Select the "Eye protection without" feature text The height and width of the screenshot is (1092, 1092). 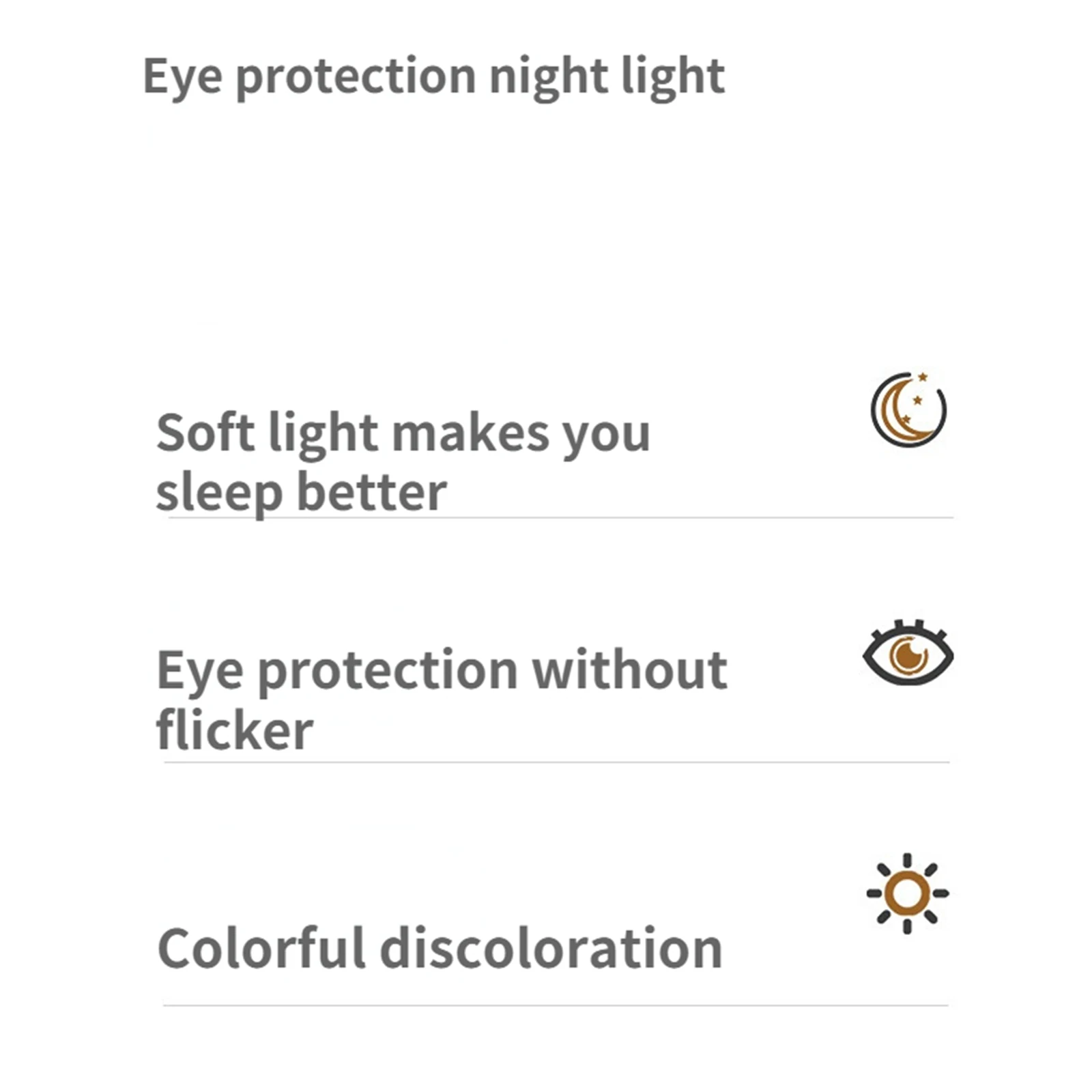click(x=442, y=671)
